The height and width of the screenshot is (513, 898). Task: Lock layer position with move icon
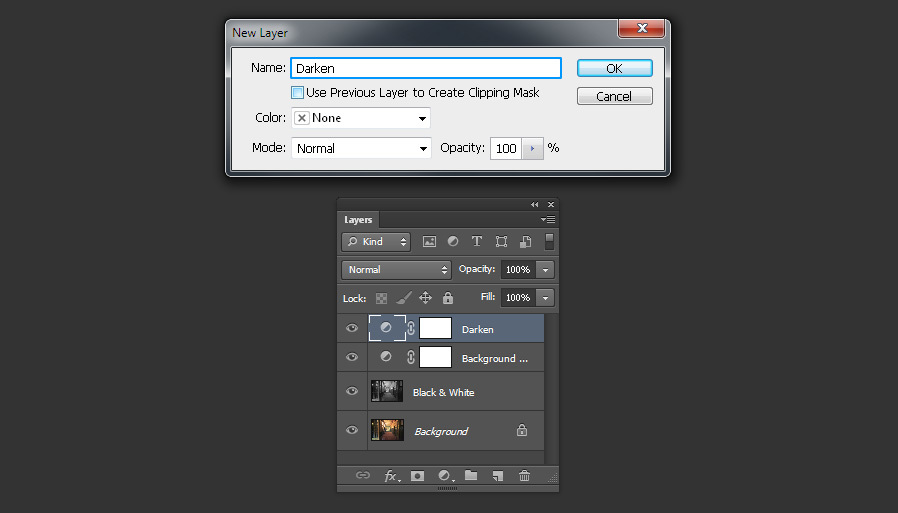tap(425, 298)
